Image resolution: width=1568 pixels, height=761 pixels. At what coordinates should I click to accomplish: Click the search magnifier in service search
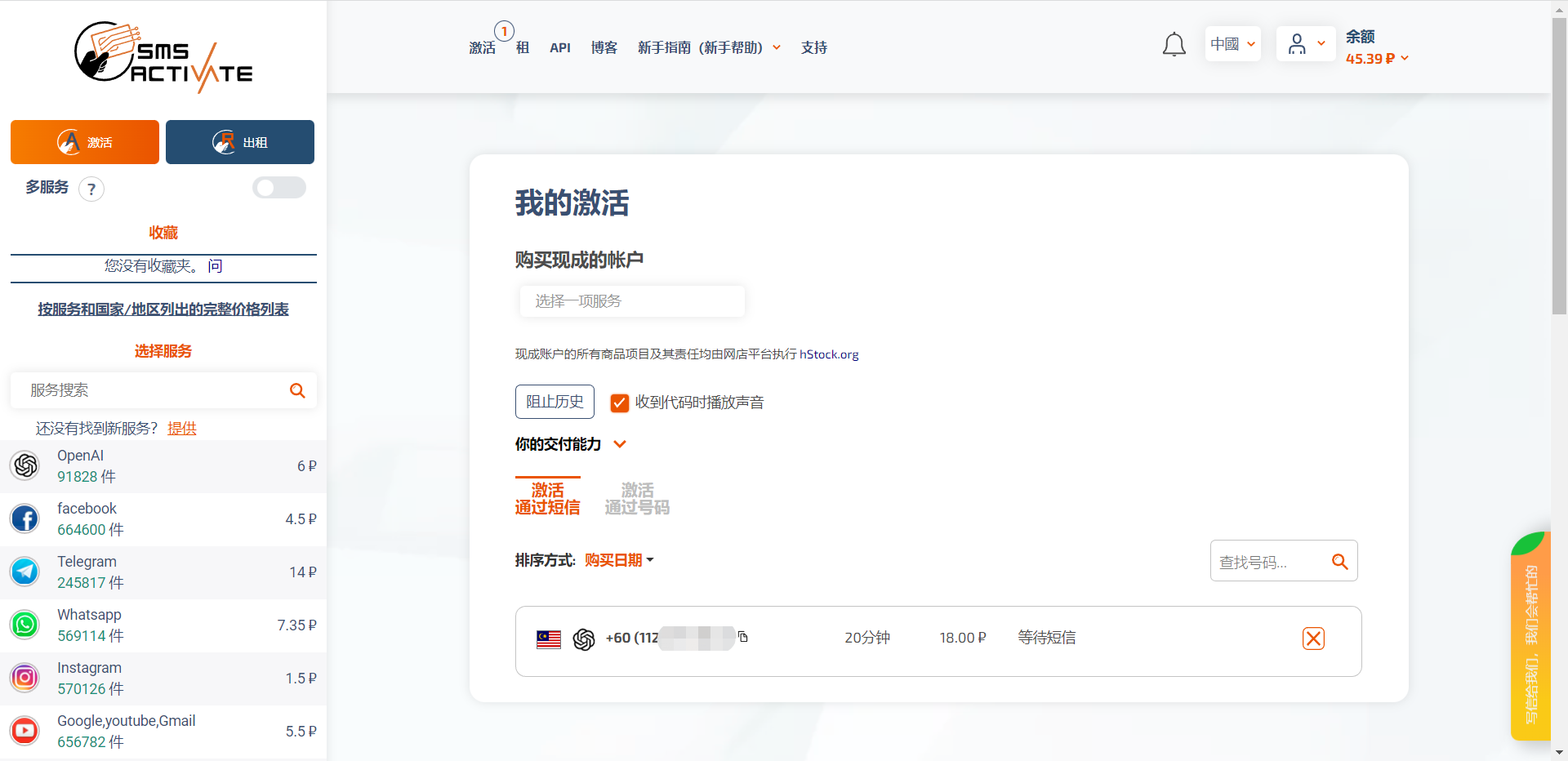click(x=297, y=391)
